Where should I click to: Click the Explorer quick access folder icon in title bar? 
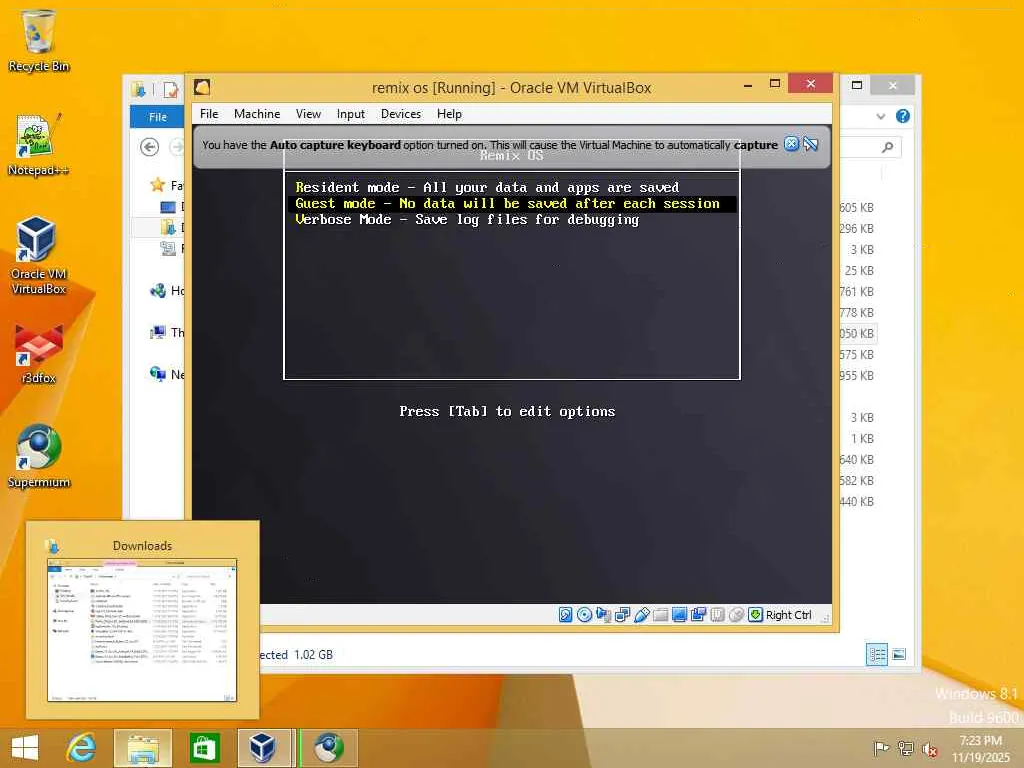138,89
